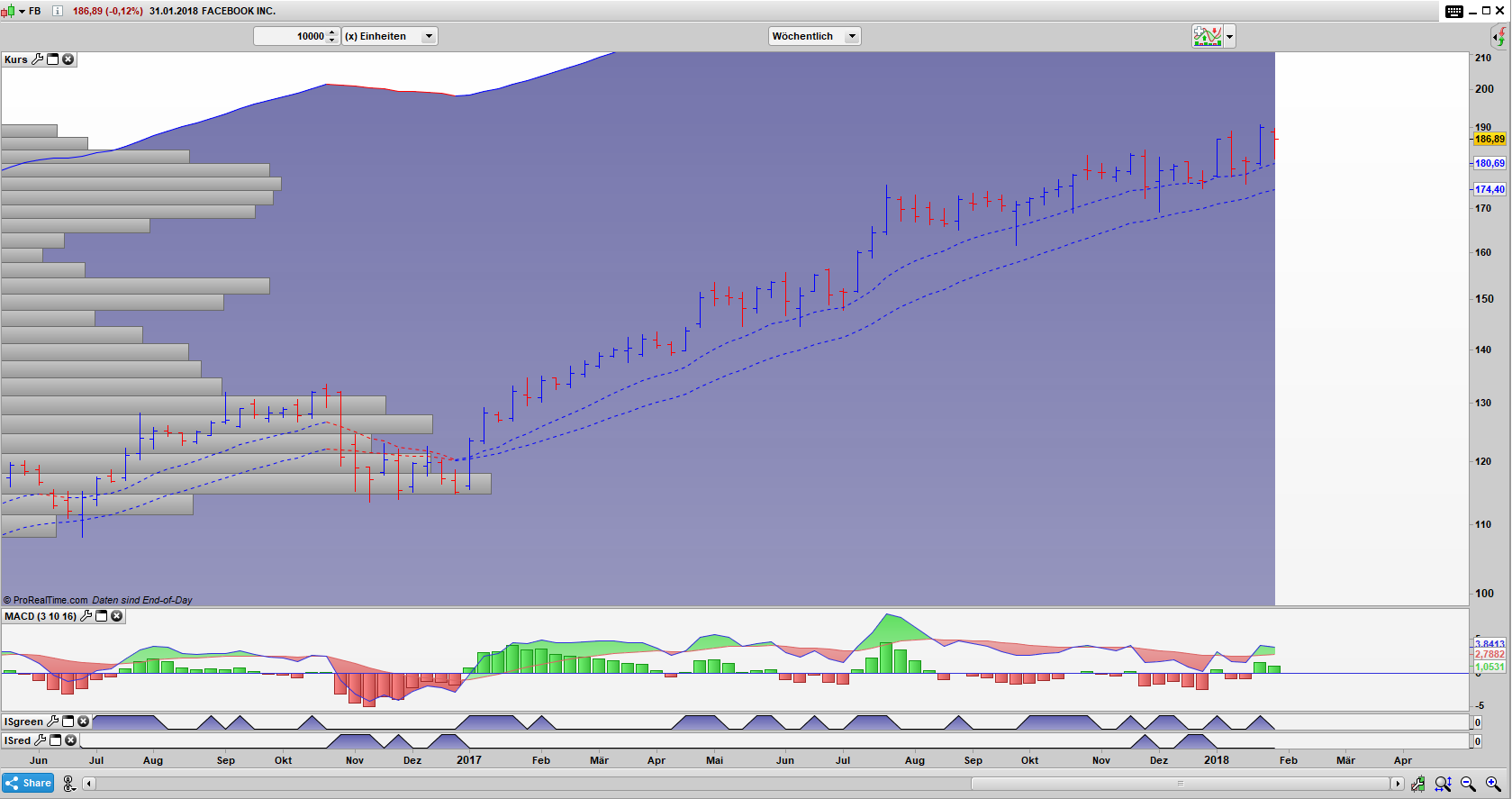
Task: Click the Share button
Action: pyautogui.click(x=28, y=783)
